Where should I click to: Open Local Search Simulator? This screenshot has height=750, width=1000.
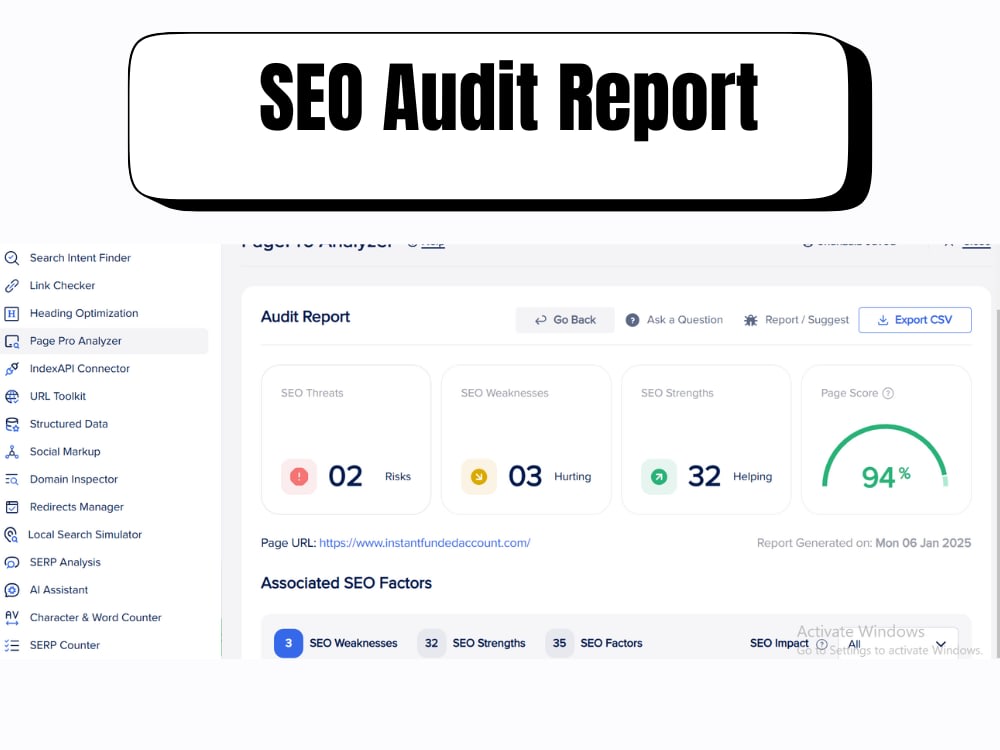tap(85, 534)
